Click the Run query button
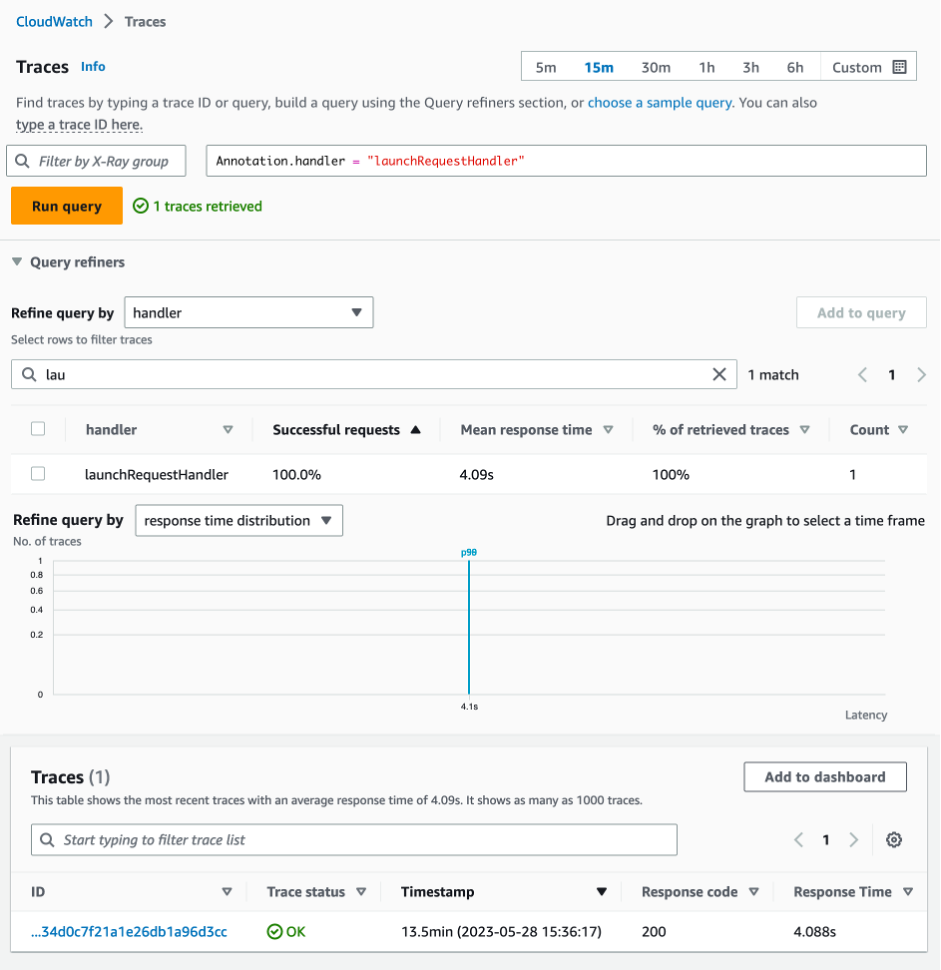This screenshot has width=941, height=970. pyautogui.click(x=67, y=206)
